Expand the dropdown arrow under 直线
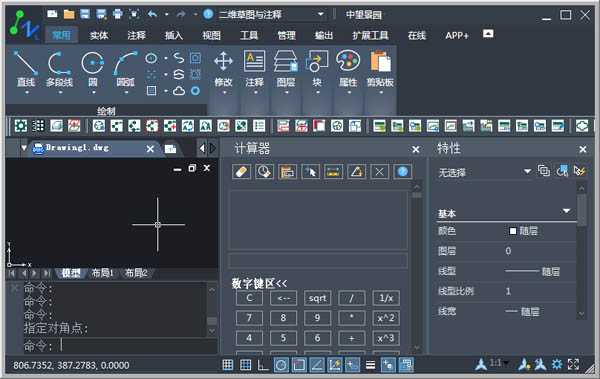This screenshot has width=600, height=379. [x=27, y=93]
